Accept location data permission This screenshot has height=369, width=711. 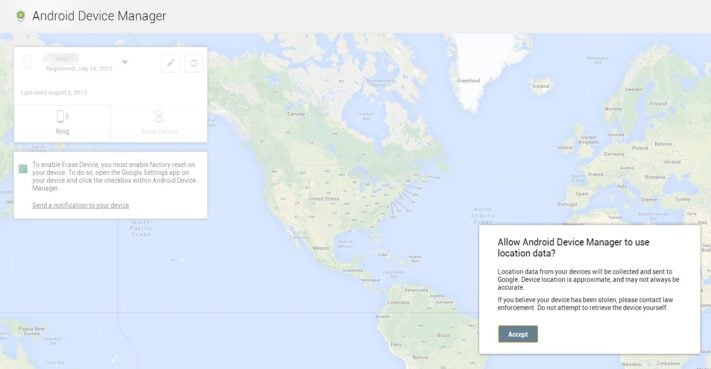(518, 334)
